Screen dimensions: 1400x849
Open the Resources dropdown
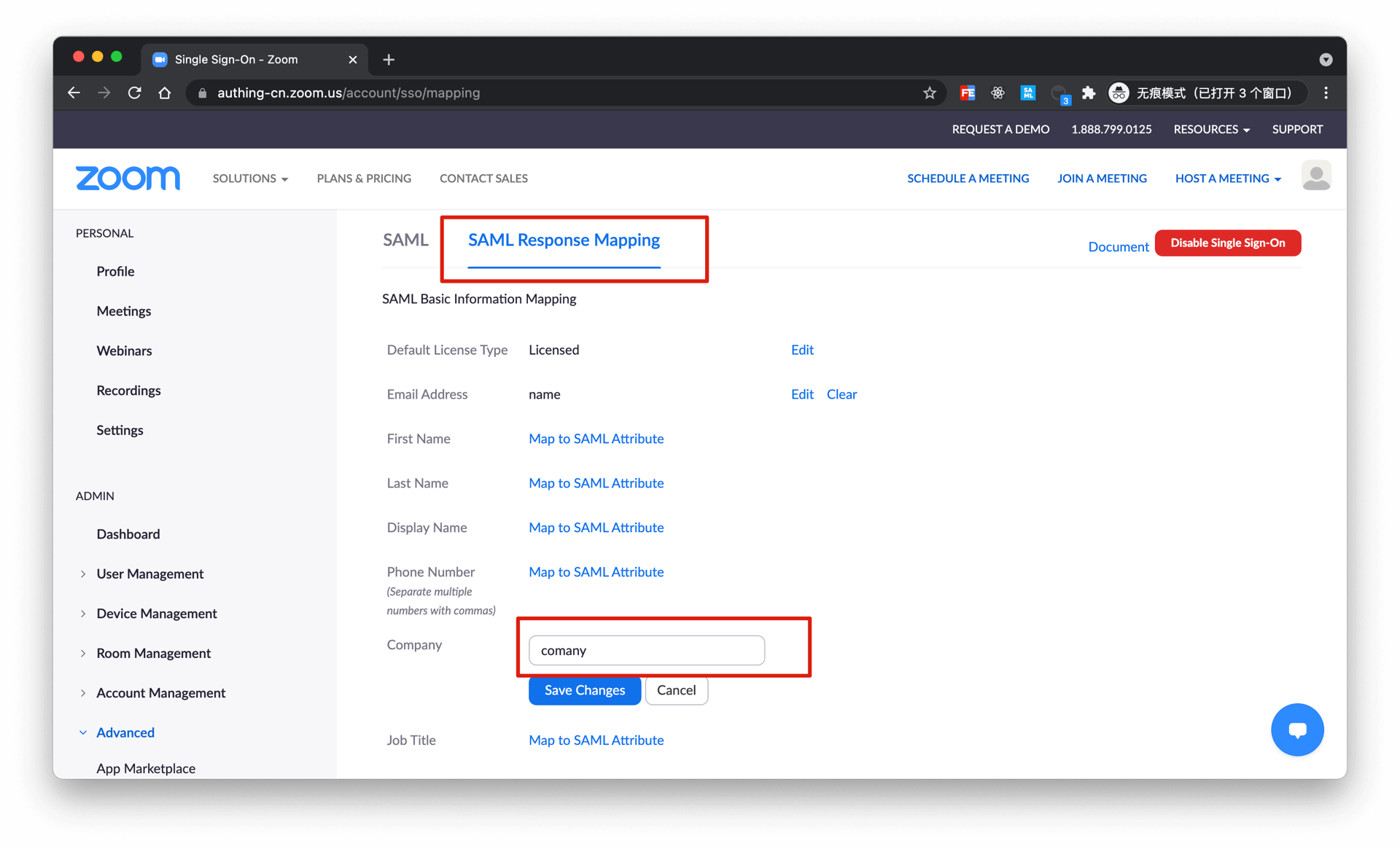click(1211, 129)
